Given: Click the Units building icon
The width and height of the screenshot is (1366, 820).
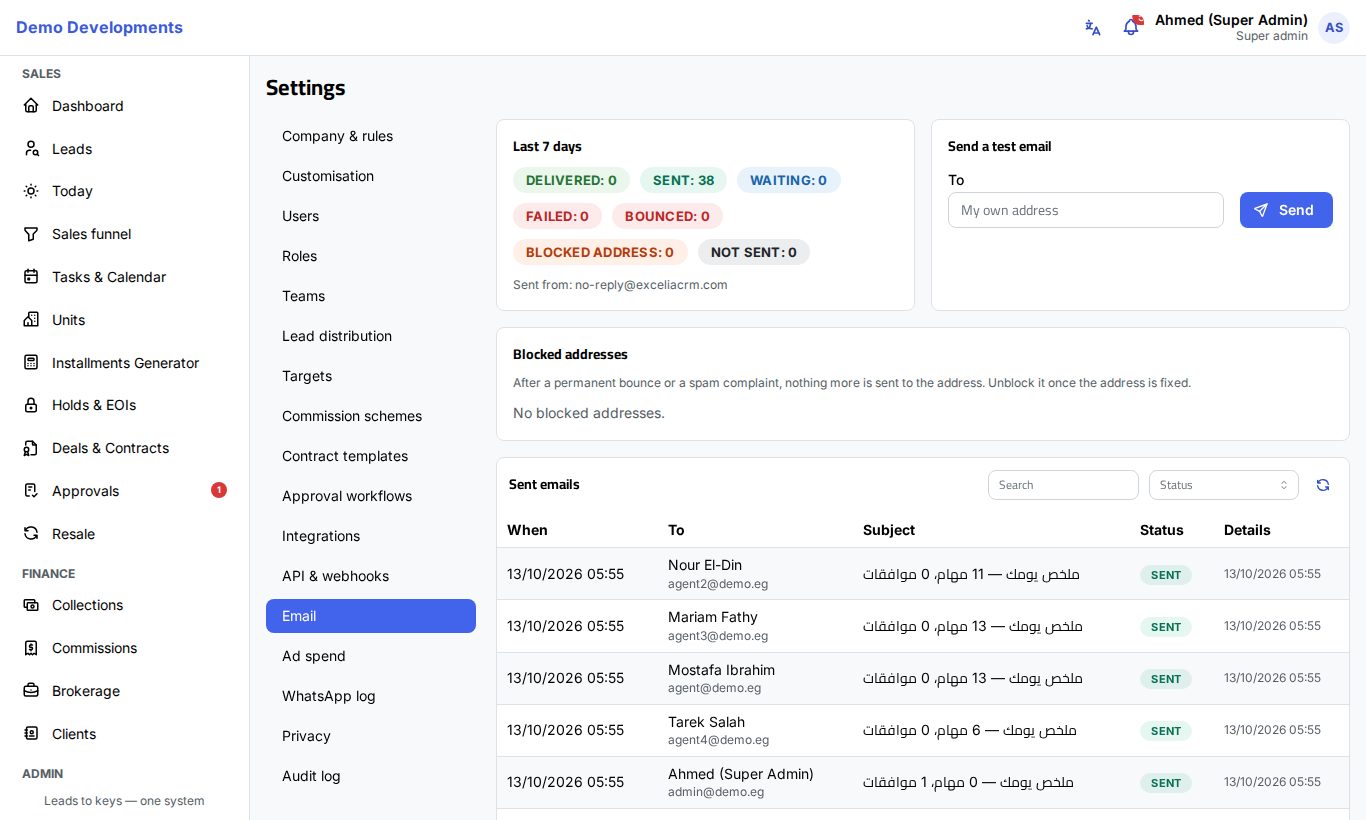Looking at the screenshot, I should (x=31, y=320).
